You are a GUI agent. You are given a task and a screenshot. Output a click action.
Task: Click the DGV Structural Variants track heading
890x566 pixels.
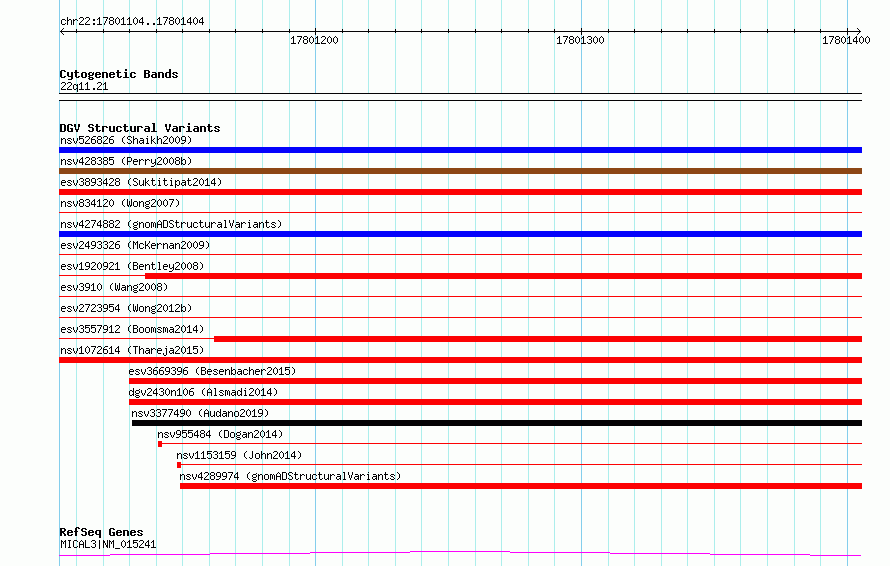coord(140,128)
